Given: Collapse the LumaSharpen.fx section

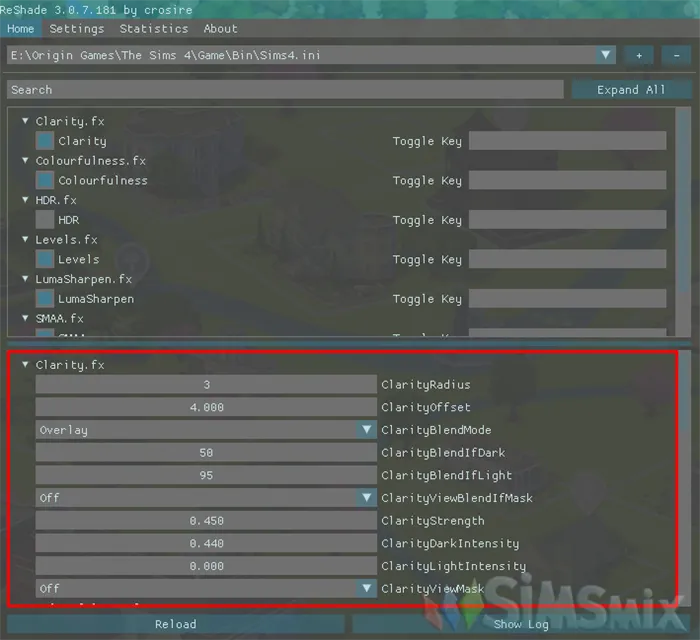Looking at the screenshot, I should point(25,279).
